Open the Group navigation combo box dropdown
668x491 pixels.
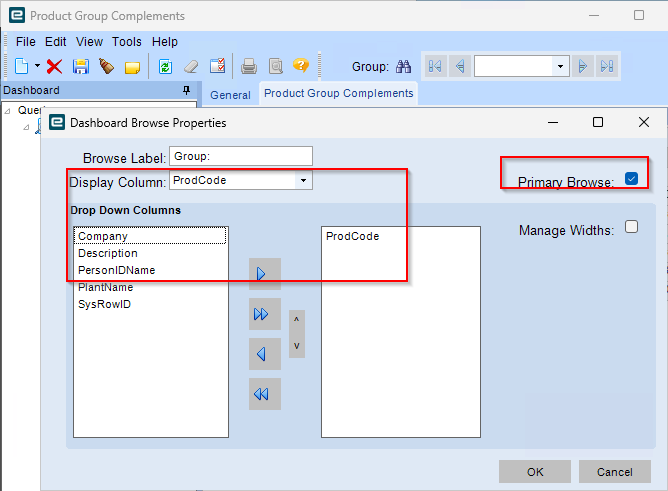[x=560, y=66]
